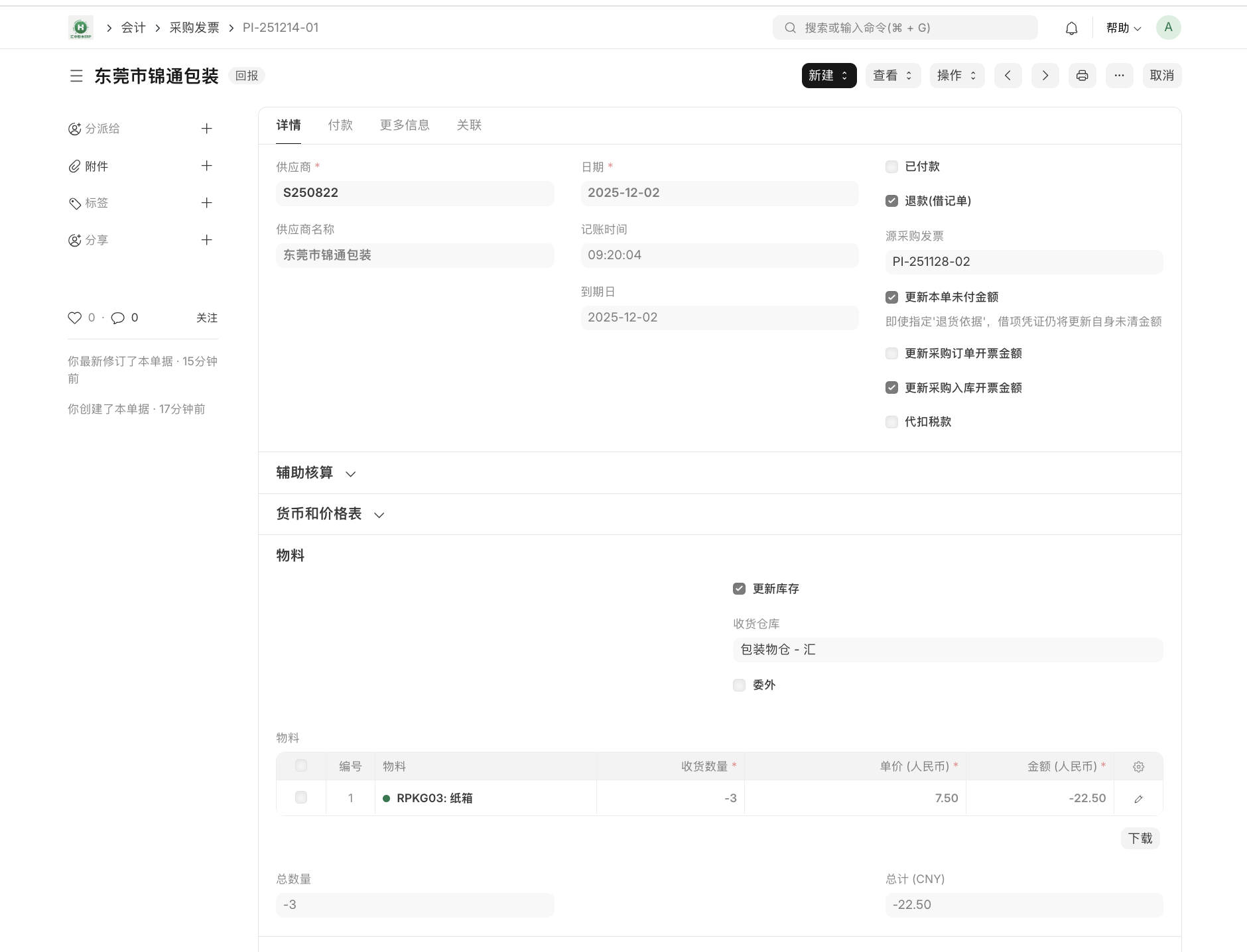This screenshot has width=1247, height=952.
Task: Select row 1 checkbox in items table
Action: point(301,798)
